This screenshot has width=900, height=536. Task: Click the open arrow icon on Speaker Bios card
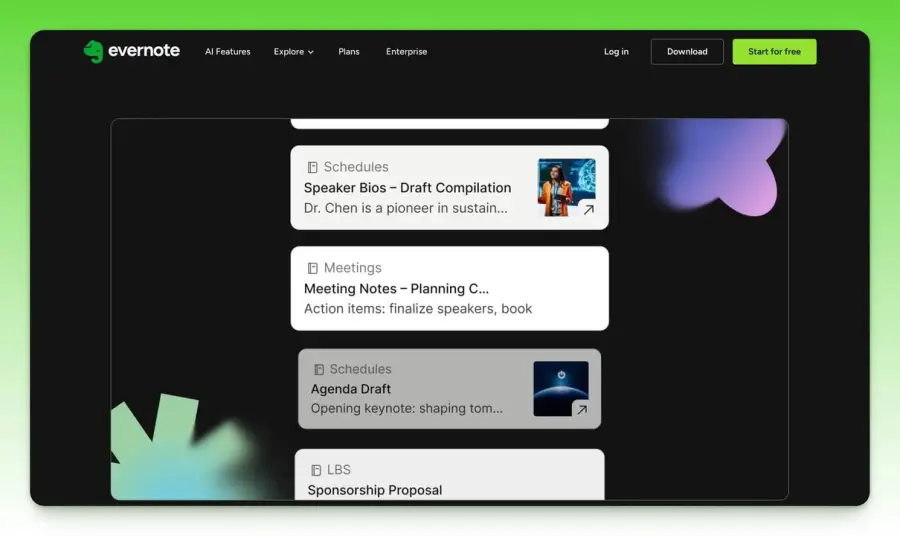tap(588, 210)
